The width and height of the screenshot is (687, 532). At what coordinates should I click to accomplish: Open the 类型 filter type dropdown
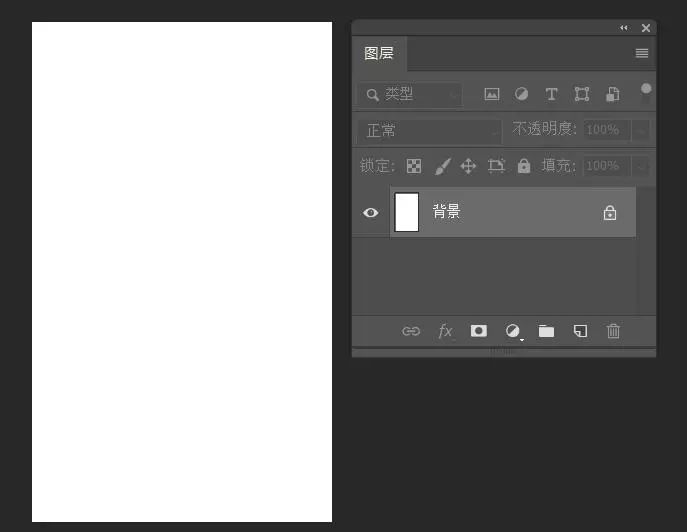click(410, 94)
